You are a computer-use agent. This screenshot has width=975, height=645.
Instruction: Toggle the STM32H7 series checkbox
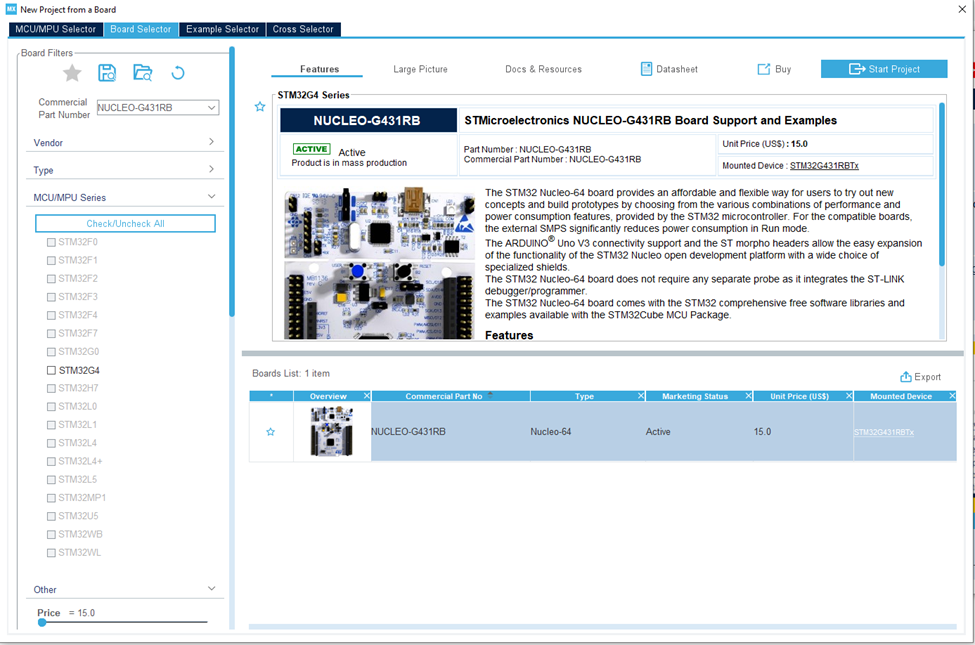point(52,388)
